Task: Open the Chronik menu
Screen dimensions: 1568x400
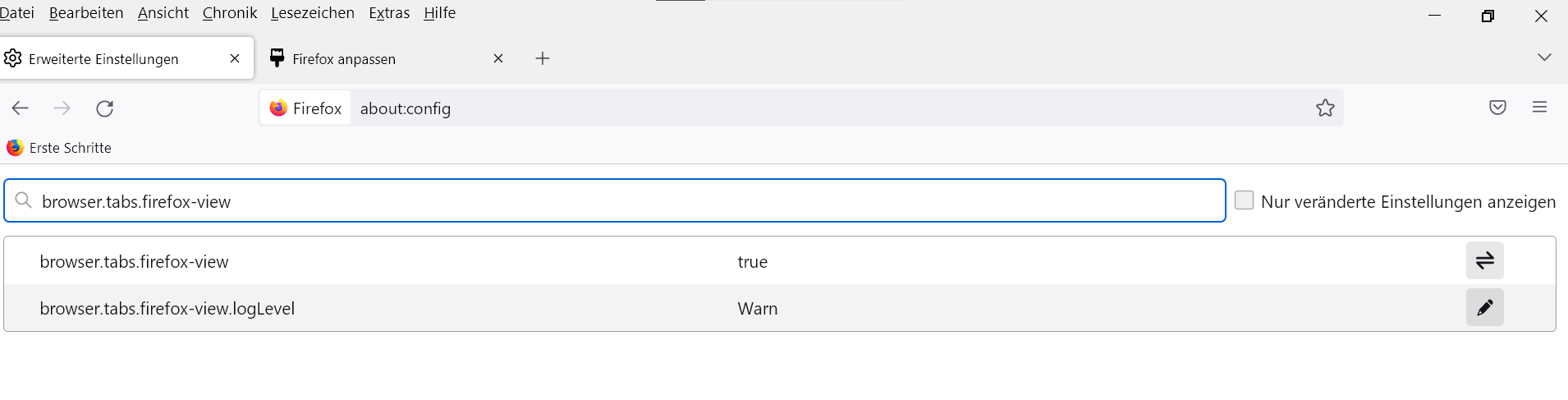Action: tap(229, 13)
